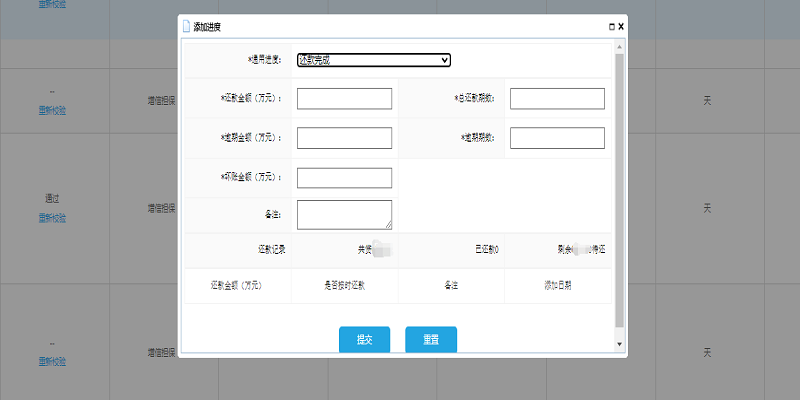Close the 添加进度 dialog
Viewport: 800px width, 400px height.
coord(621,27)
